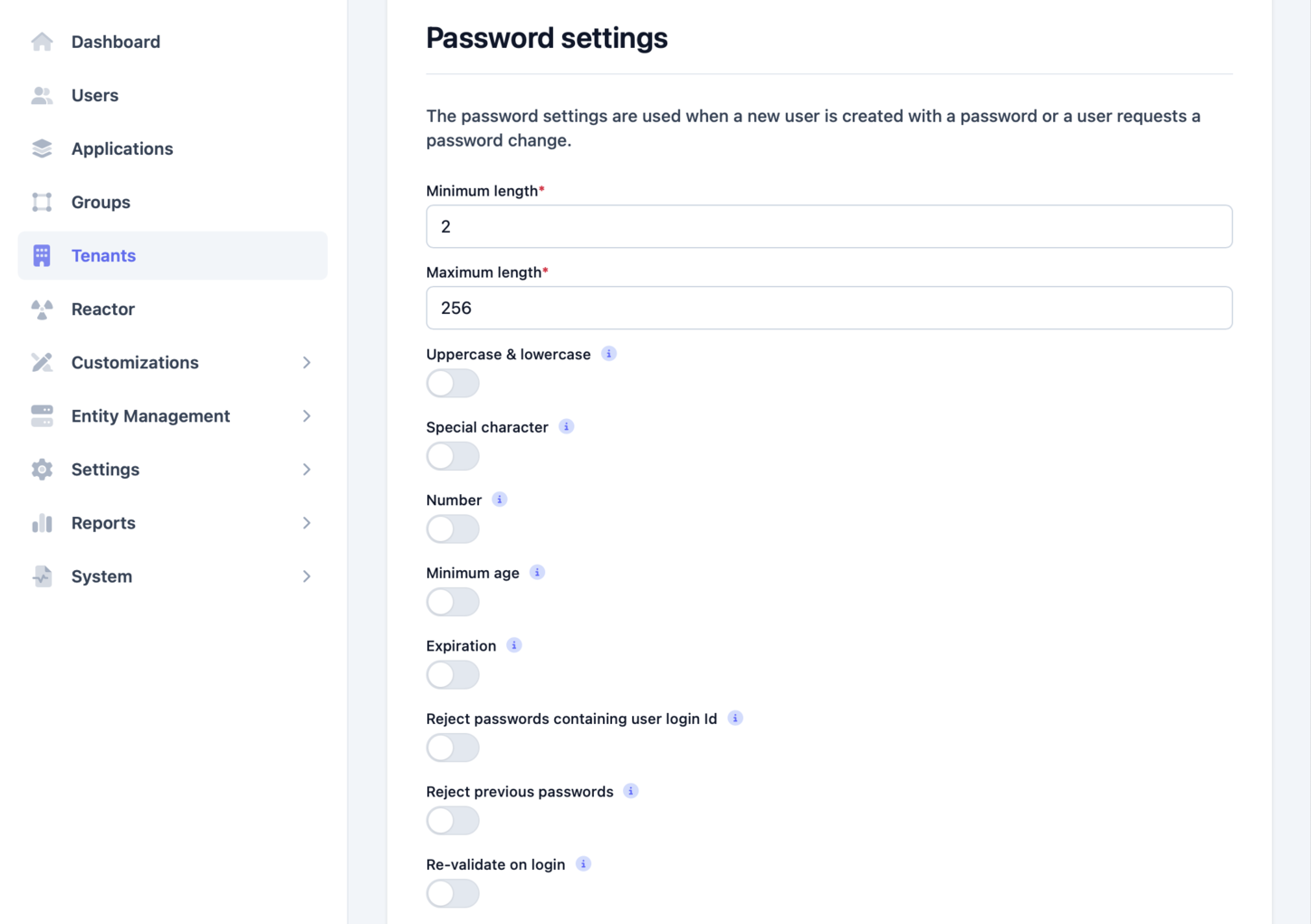
Task: Open Applications via its layers icon
Action: click(x=42, y=148)
